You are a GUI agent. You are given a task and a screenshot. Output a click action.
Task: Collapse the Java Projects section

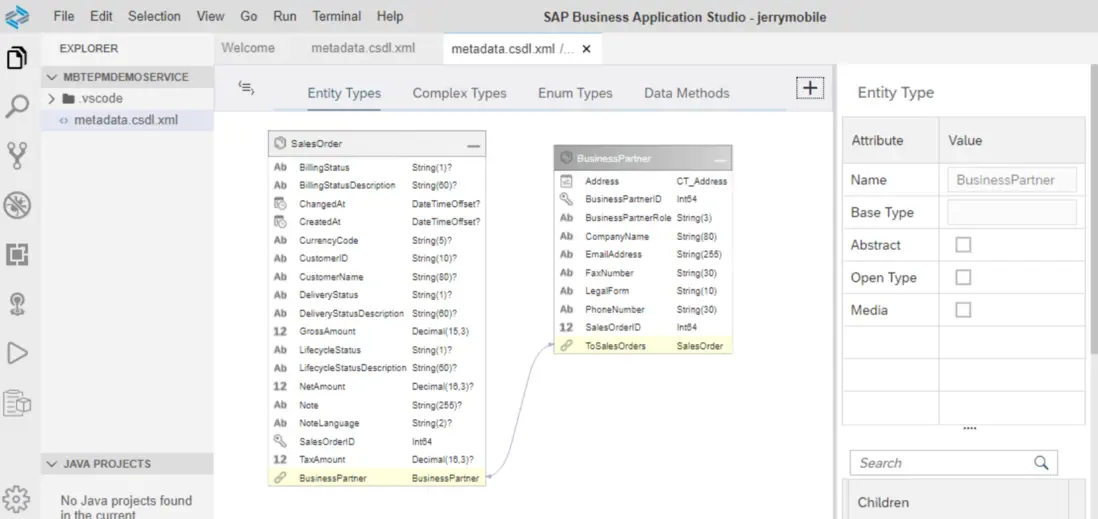tap(52, 464)
